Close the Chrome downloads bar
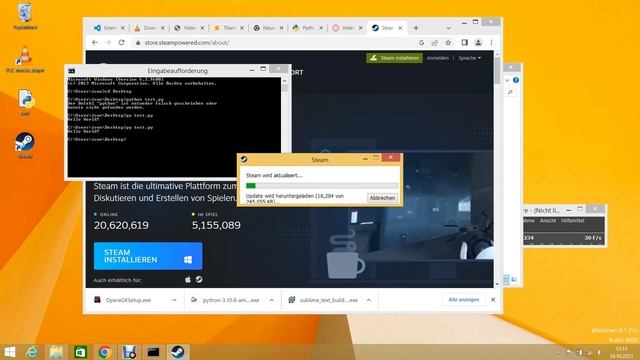 click(x=493, y=300)
